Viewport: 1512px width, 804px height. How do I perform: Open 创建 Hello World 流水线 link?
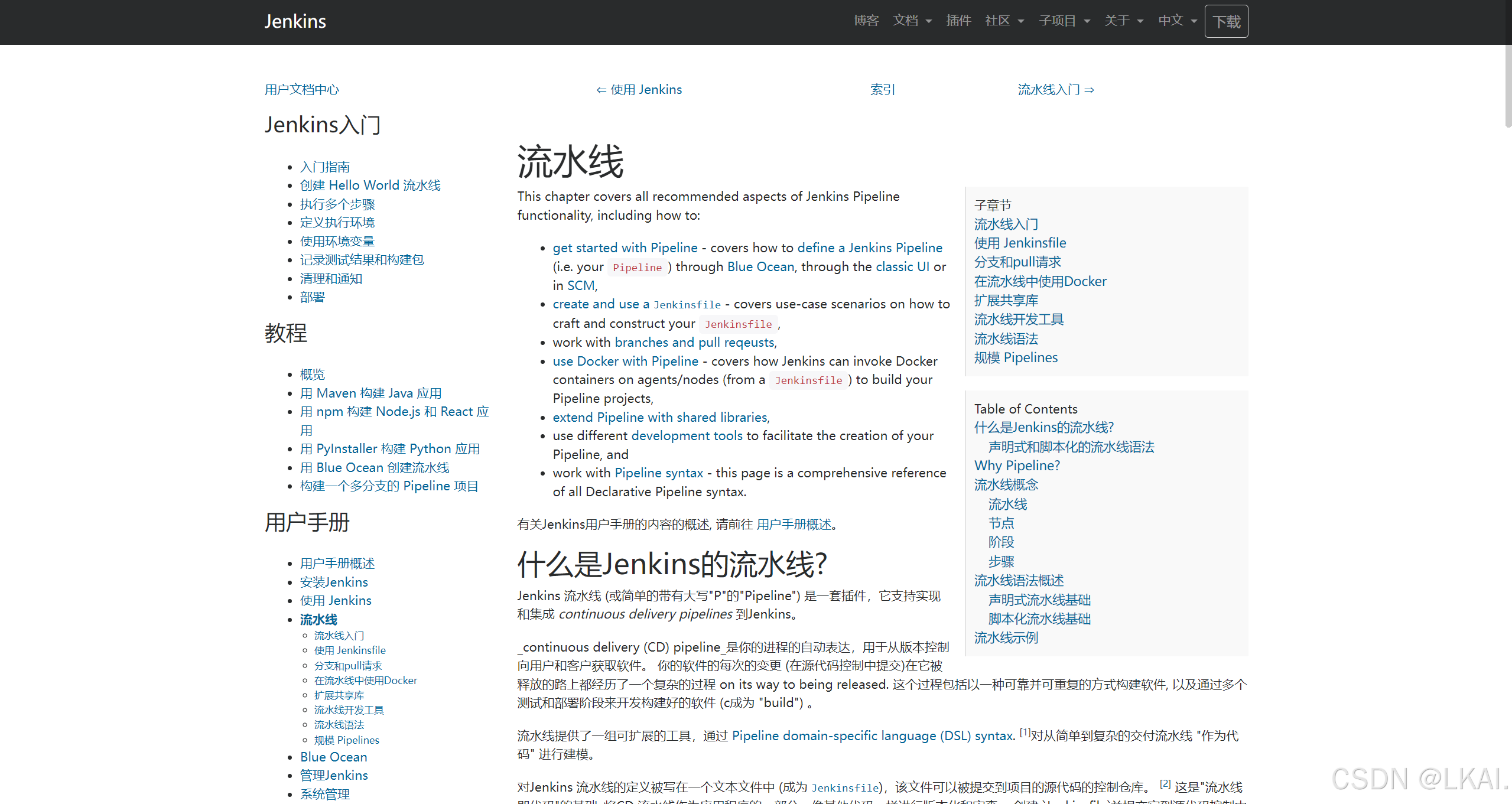[x=370, y=185]
